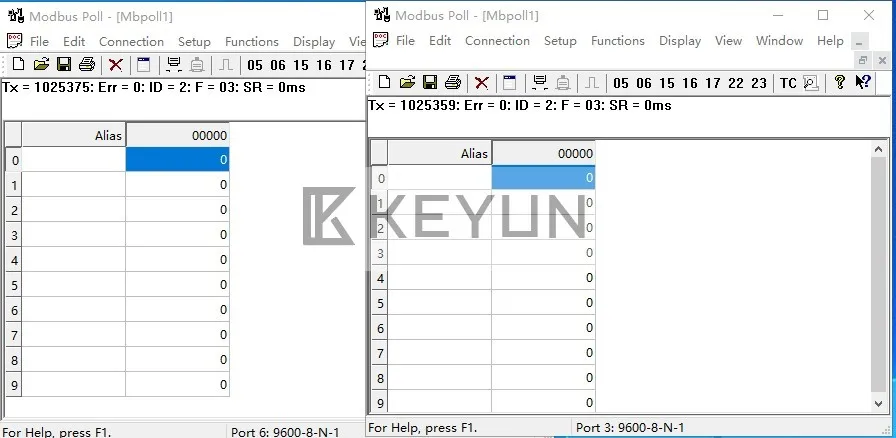Click document menu icon beside File, left window
Image resolution: width=896 pixels, height=438 pixels.
pos(14,41)
